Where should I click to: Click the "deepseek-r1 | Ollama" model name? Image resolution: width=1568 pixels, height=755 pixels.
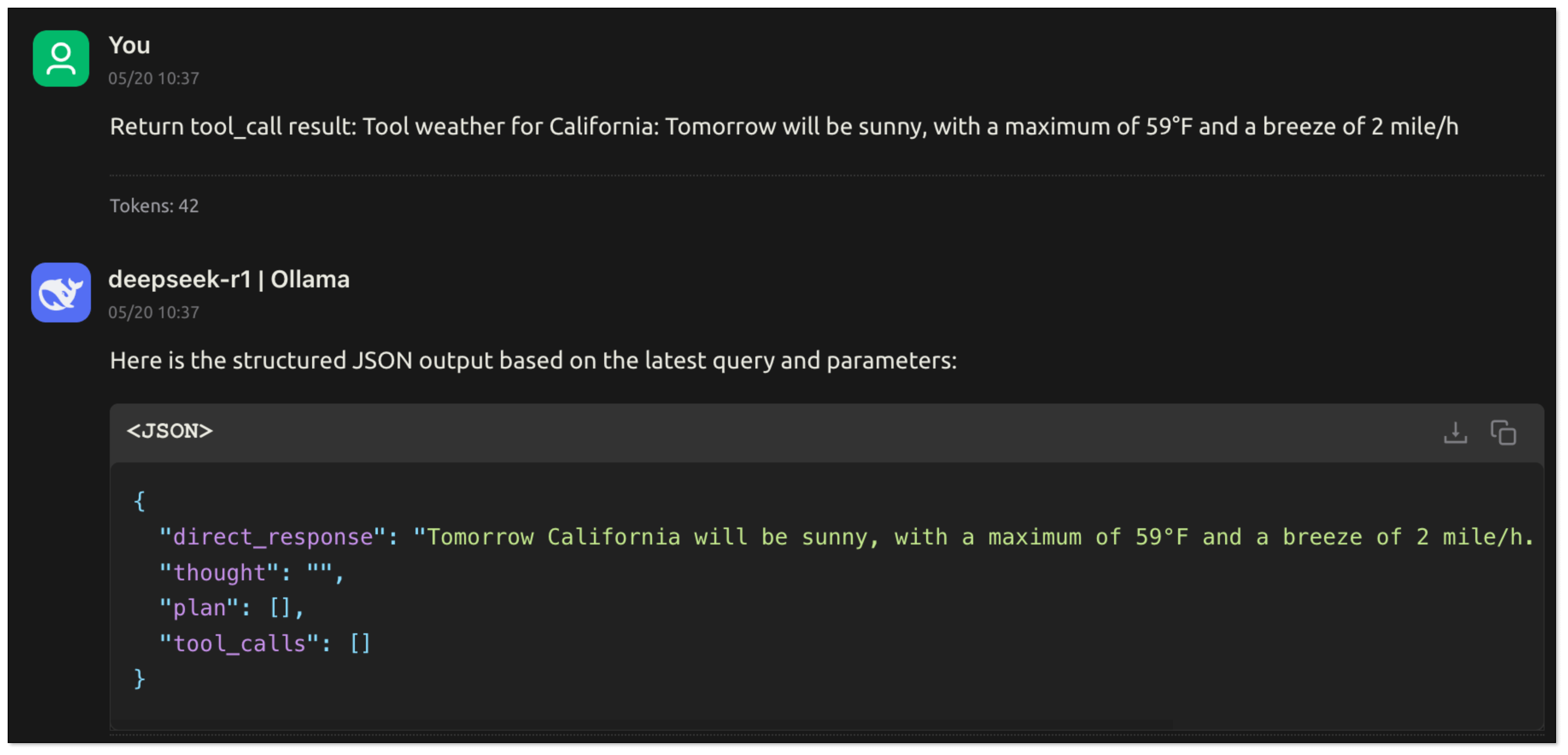[x=229, y=279]
